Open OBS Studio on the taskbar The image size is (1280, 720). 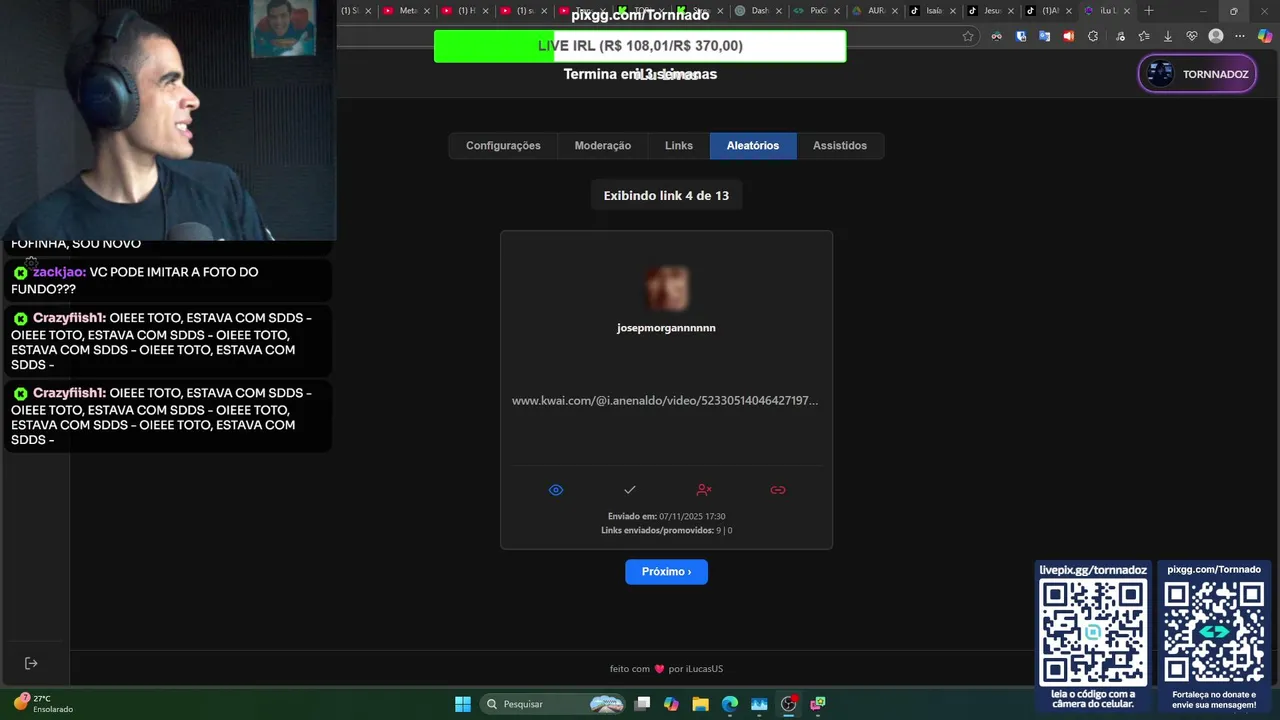[789, 704]
